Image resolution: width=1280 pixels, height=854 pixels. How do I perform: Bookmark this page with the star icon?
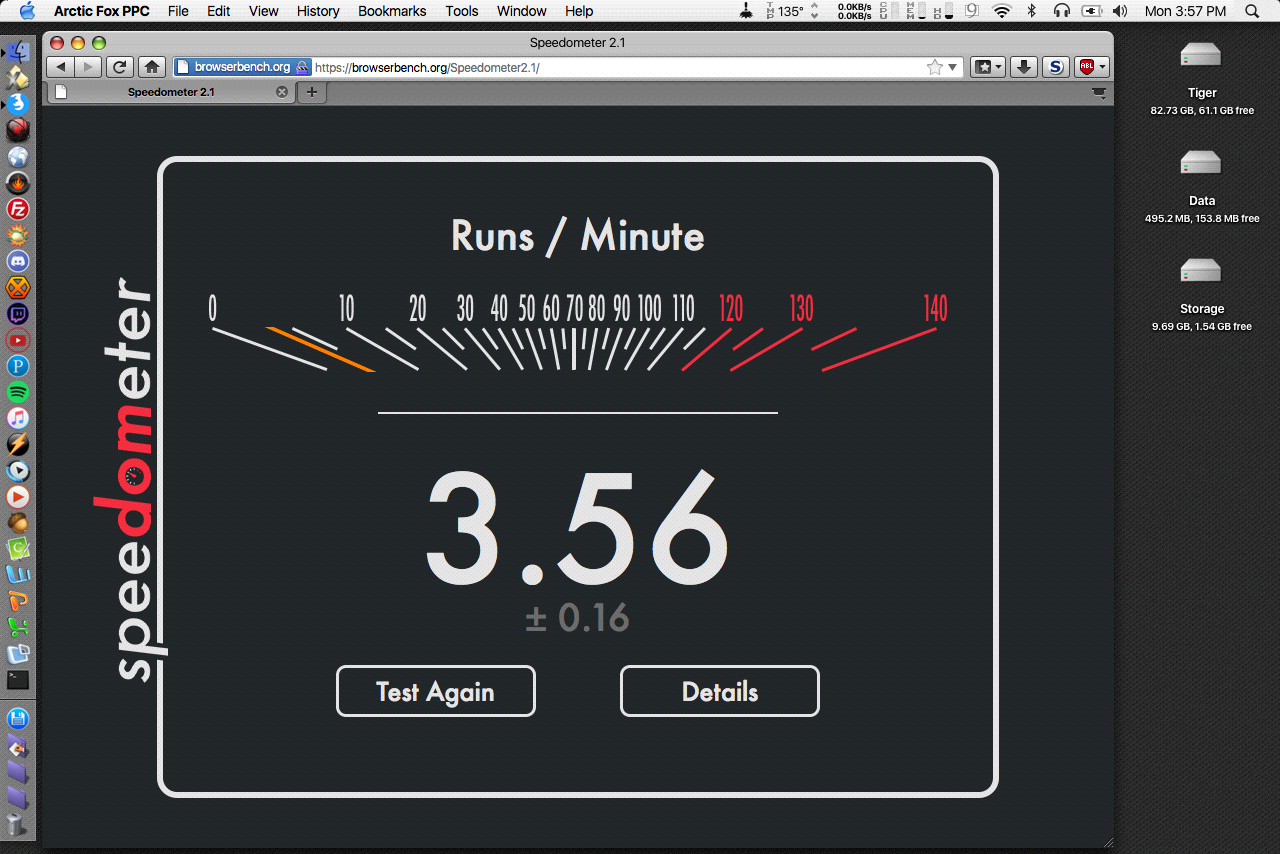[934, 67]
